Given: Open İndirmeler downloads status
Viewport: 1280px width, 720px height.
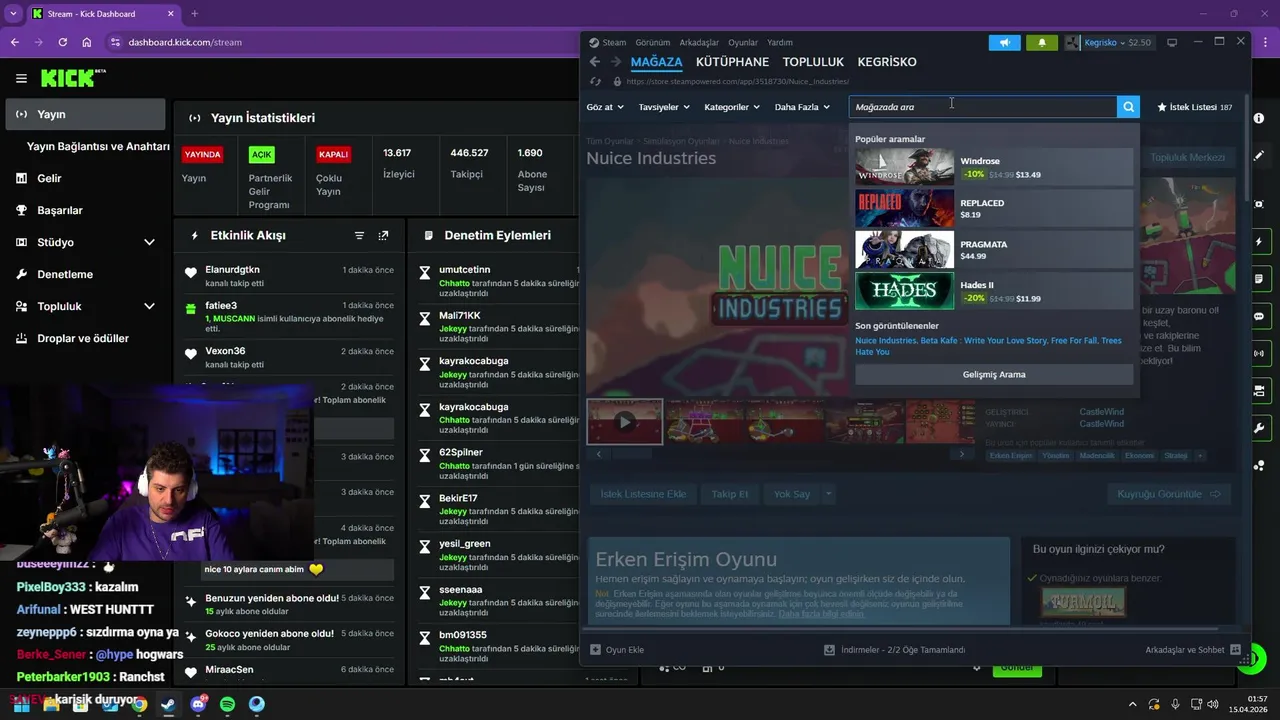Looking at the screenshot, I should (894, 650).
